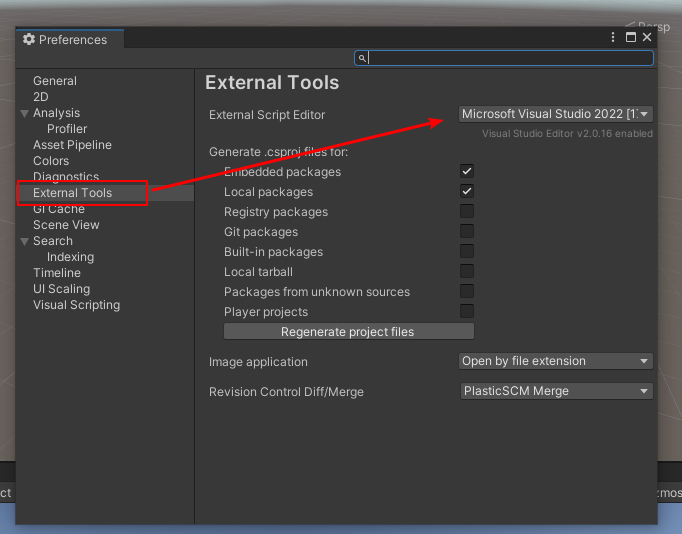The height and width of the screenshot is (534, 682).
Task: Open Asset Pipeline preferences
Action: [72, 145]
